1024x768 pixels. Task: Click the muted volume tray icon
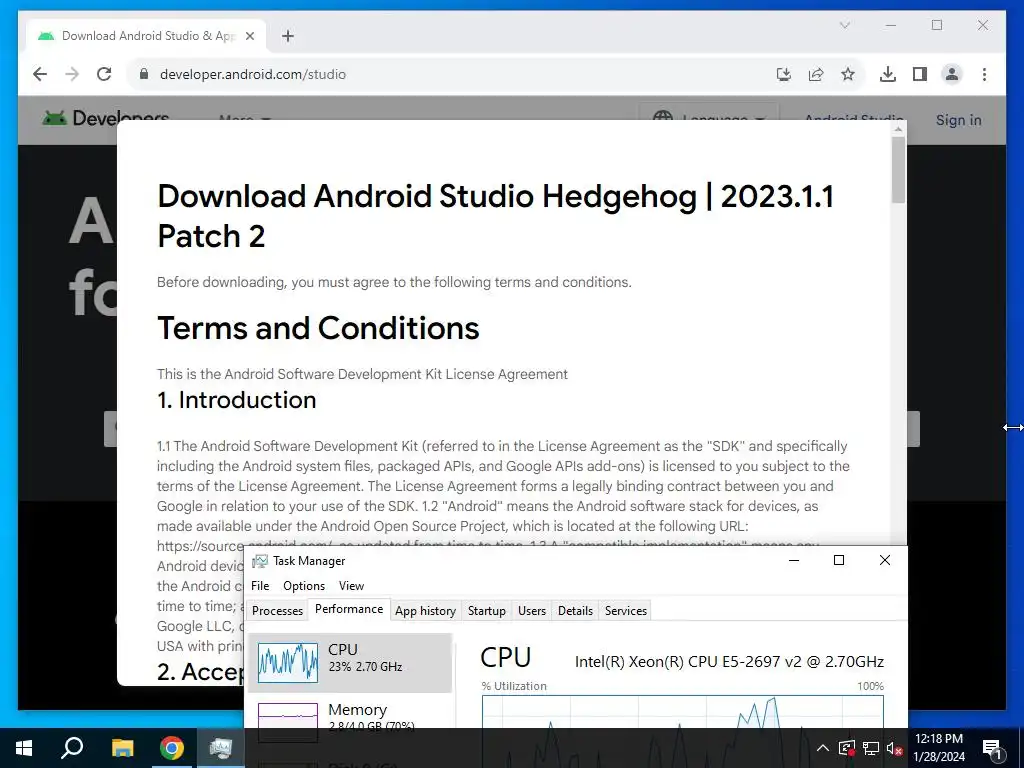point(894,748)
